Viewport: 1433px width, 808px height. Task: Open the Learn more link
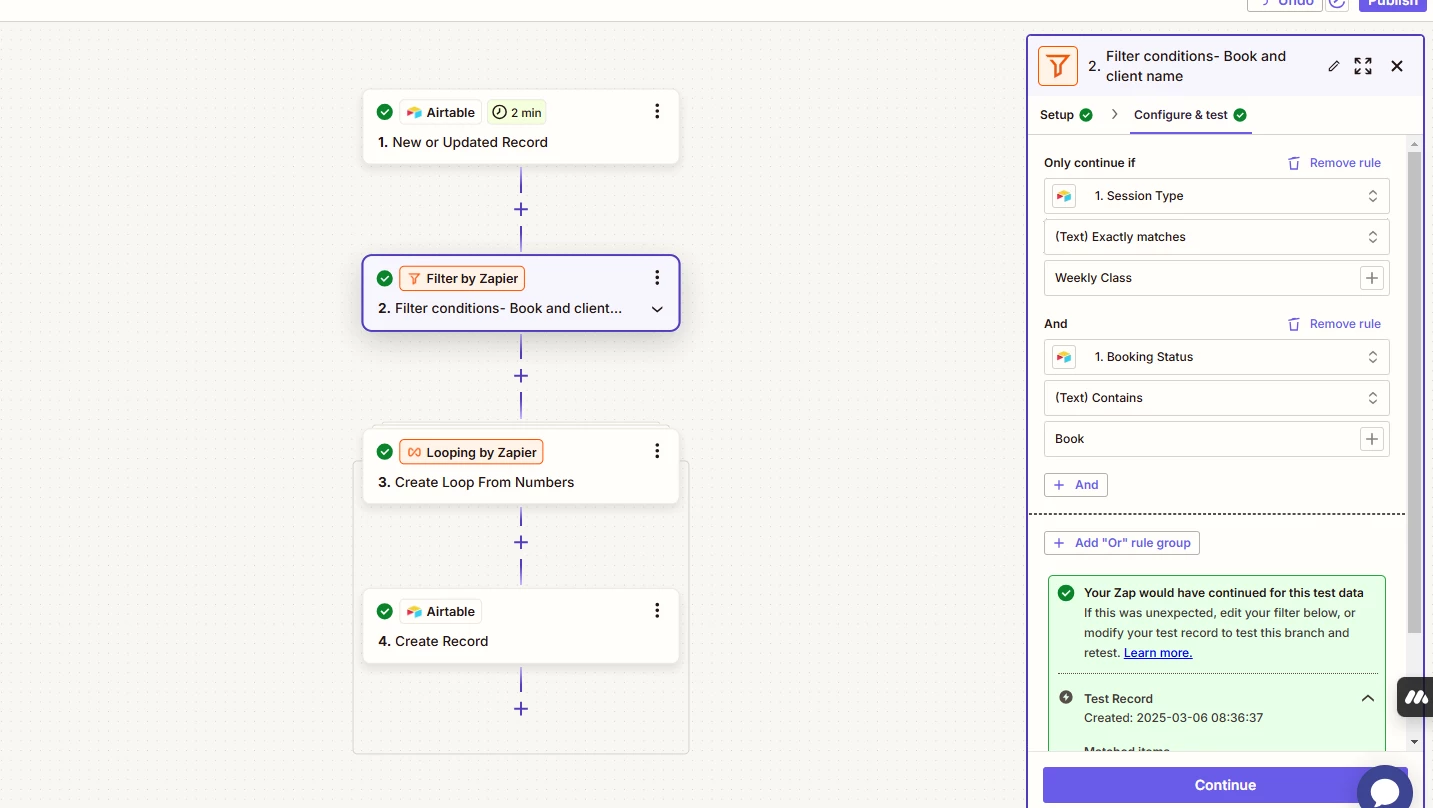pyautogui.click(x=1158, y=653)
